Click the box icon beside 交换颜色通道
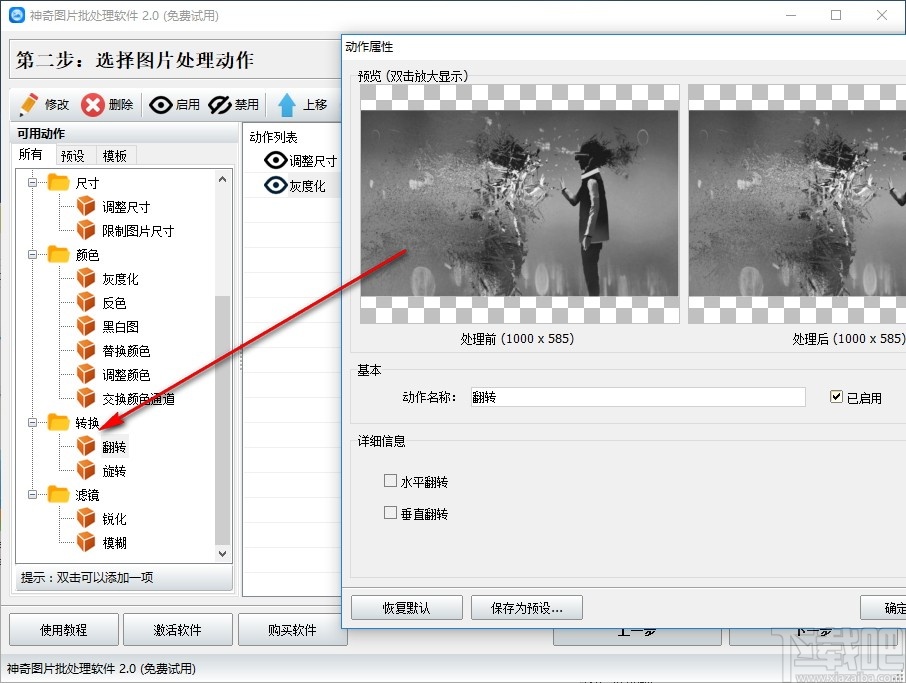 click(x=86, y=398)
